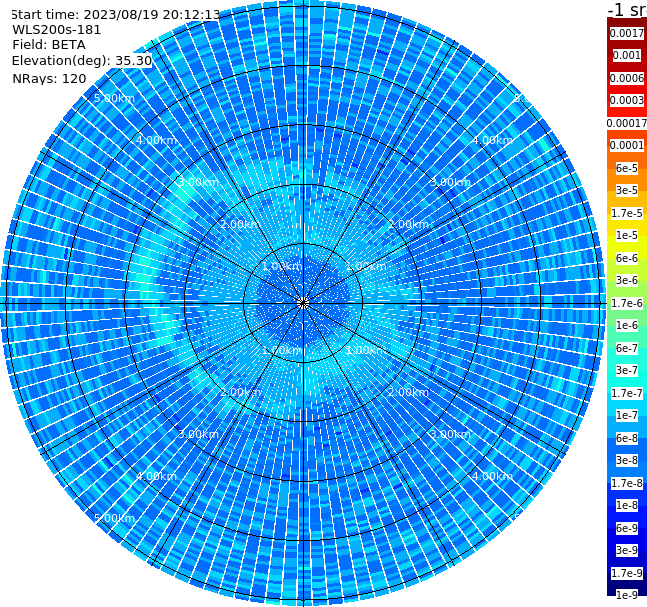The width and height of the screenshot is (647, 607).
Task: Pick the 0.0003 colorbar label
Action: coord(627,100)
